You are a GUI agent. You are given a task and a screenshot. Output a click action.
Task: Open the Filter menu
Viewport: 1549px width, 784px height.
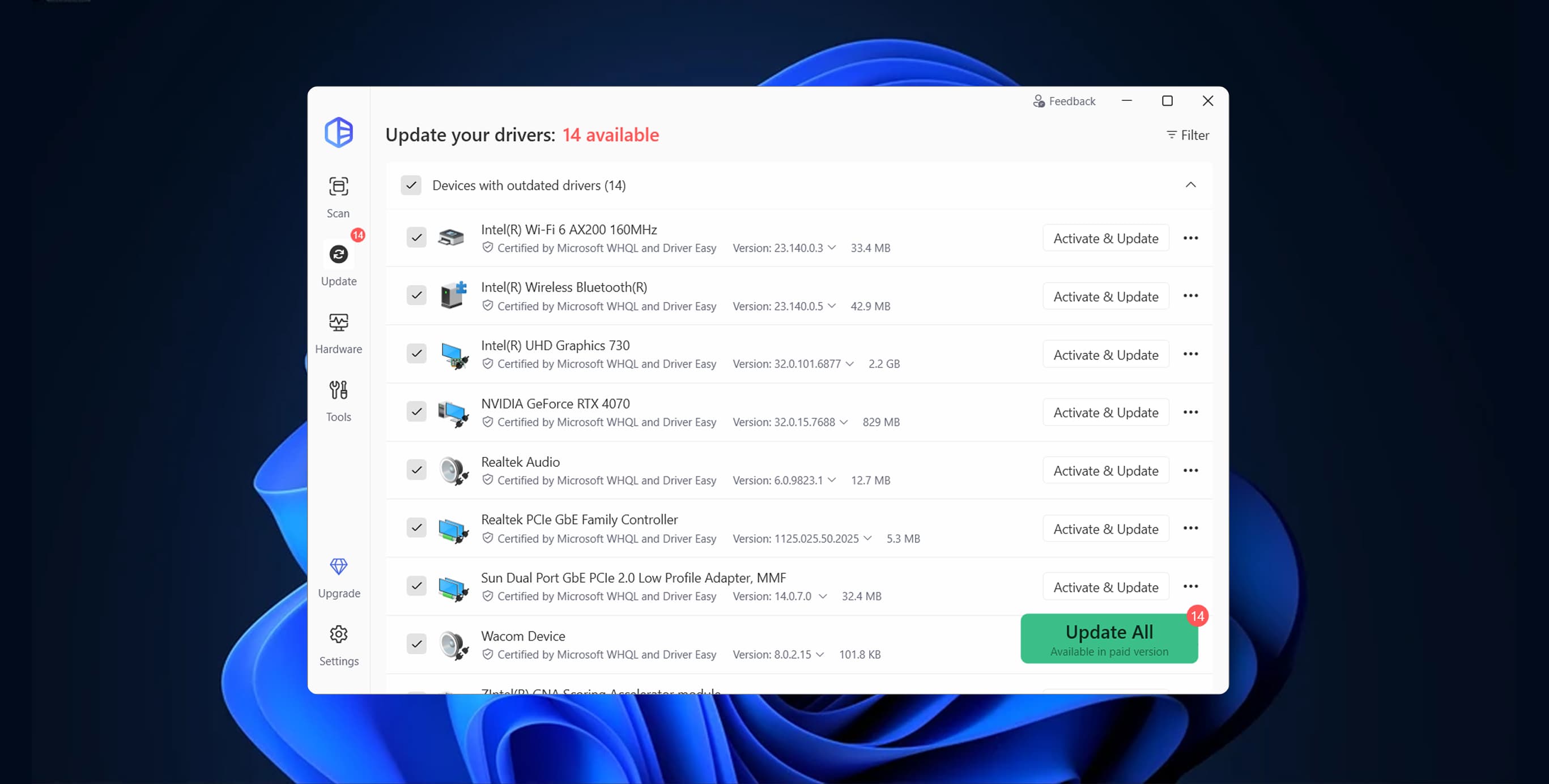tap(1187, 135)
